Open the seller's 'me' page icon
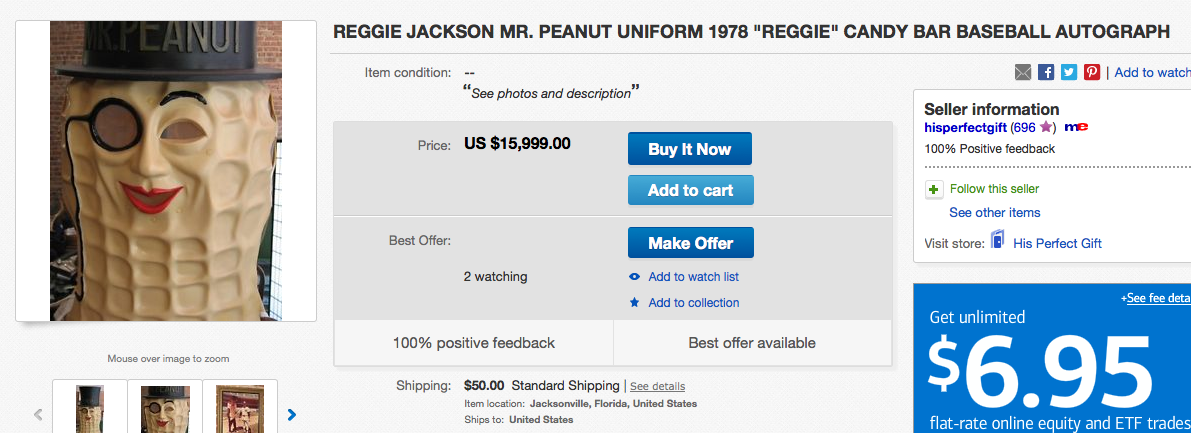The width and height of the screenshot is (1191, 433). (1076, 127)
